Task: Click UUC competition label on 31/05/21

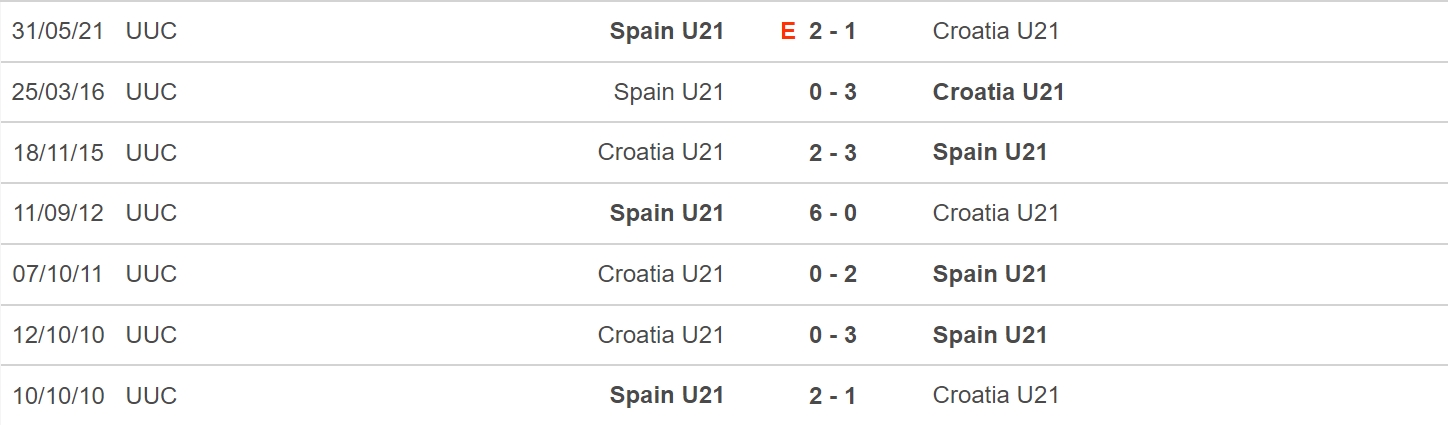Action: 151,31
